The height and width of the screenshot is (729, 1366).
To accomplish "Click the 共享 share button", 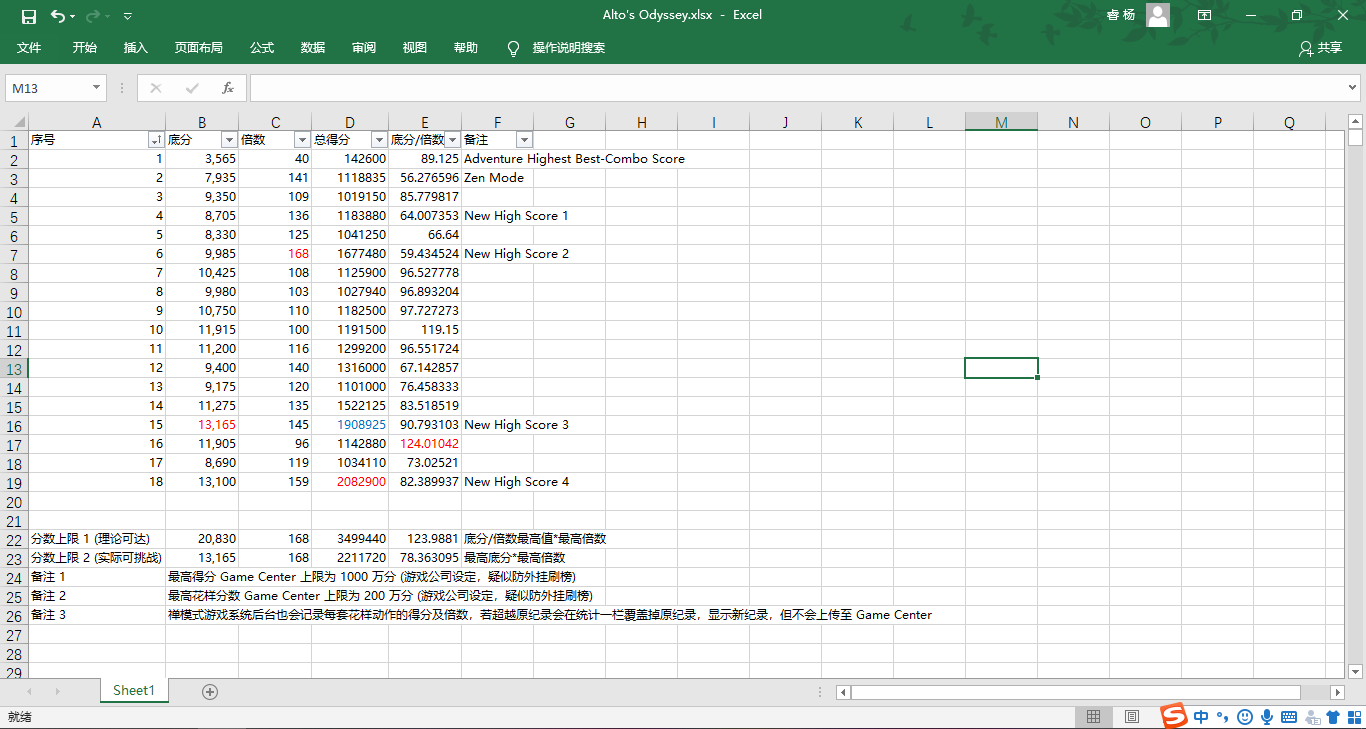I will pos(1321,48).
